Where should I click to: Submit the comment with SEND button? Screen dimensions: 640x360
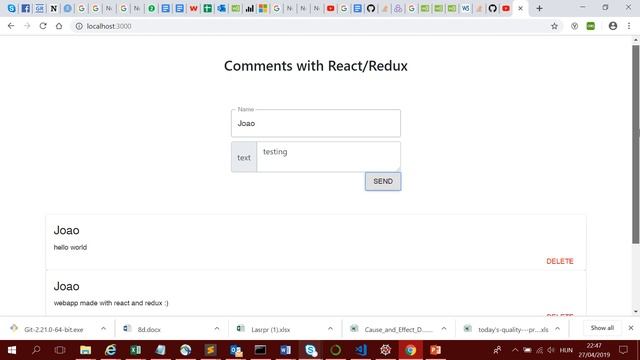[383, 181]
